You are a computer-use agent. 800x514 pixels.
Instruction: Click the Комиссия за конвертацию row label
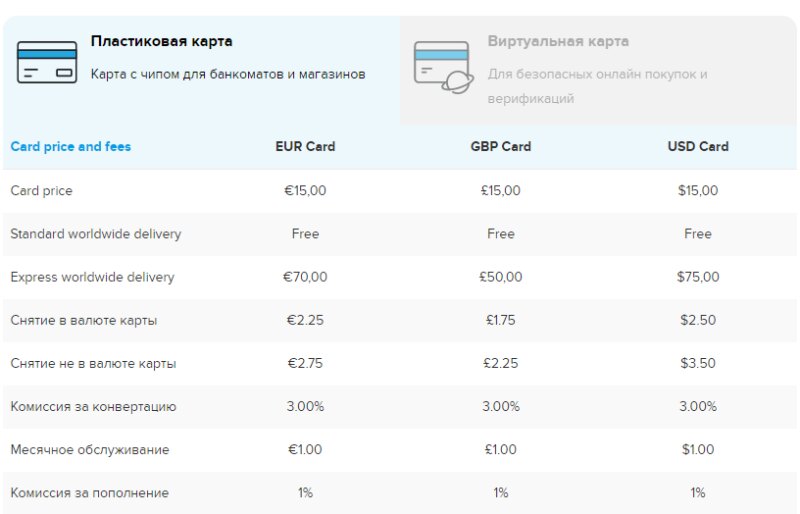coord(93,407)
